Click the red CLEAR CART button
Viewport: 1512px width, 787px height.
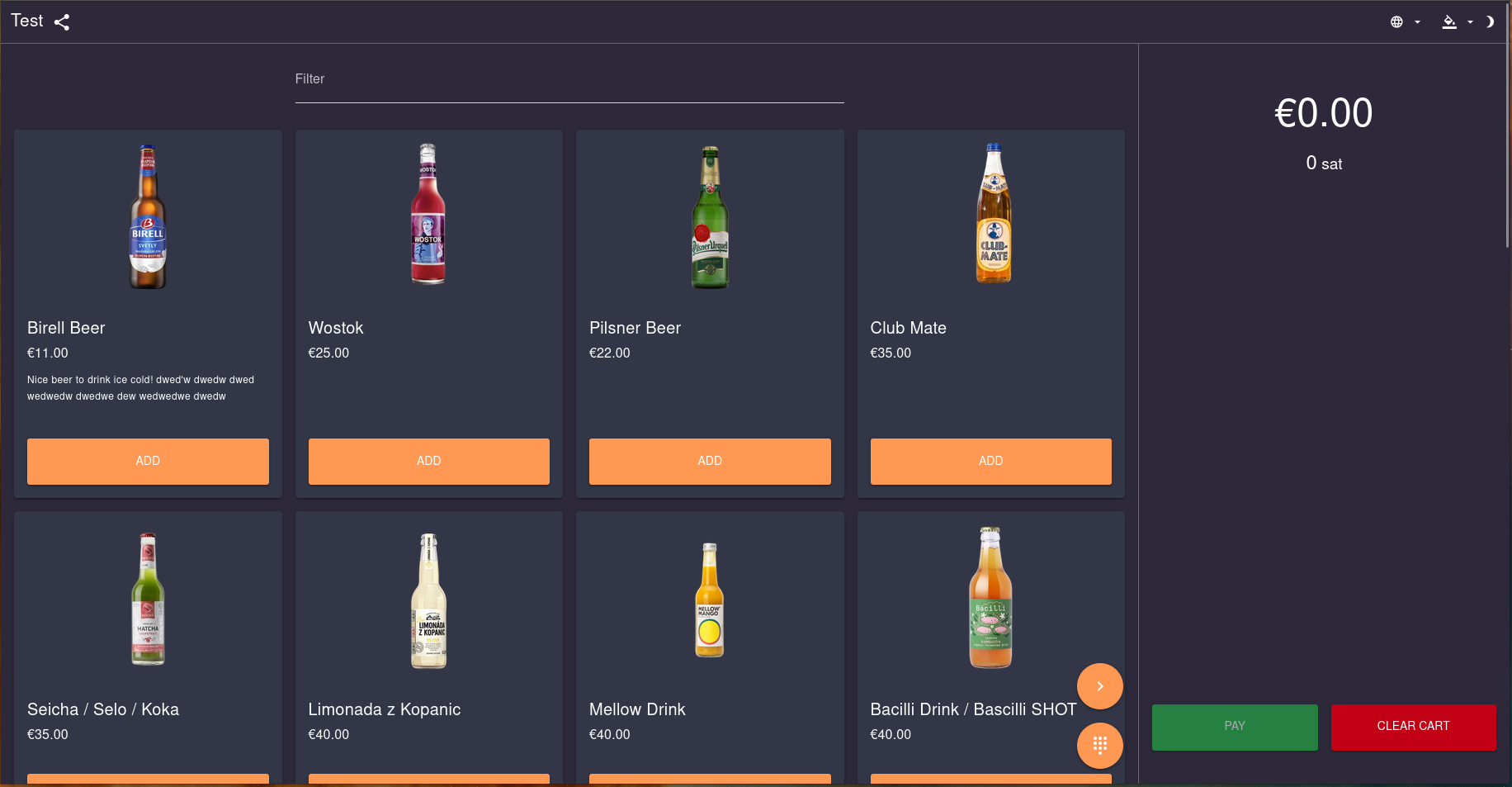pyautogui.click(x=1413, y=727)
